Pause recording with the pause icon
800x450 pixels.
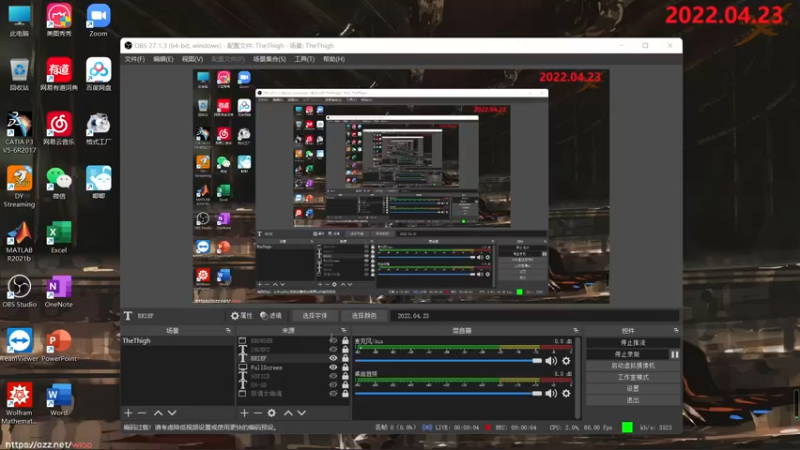click(674, 354)
